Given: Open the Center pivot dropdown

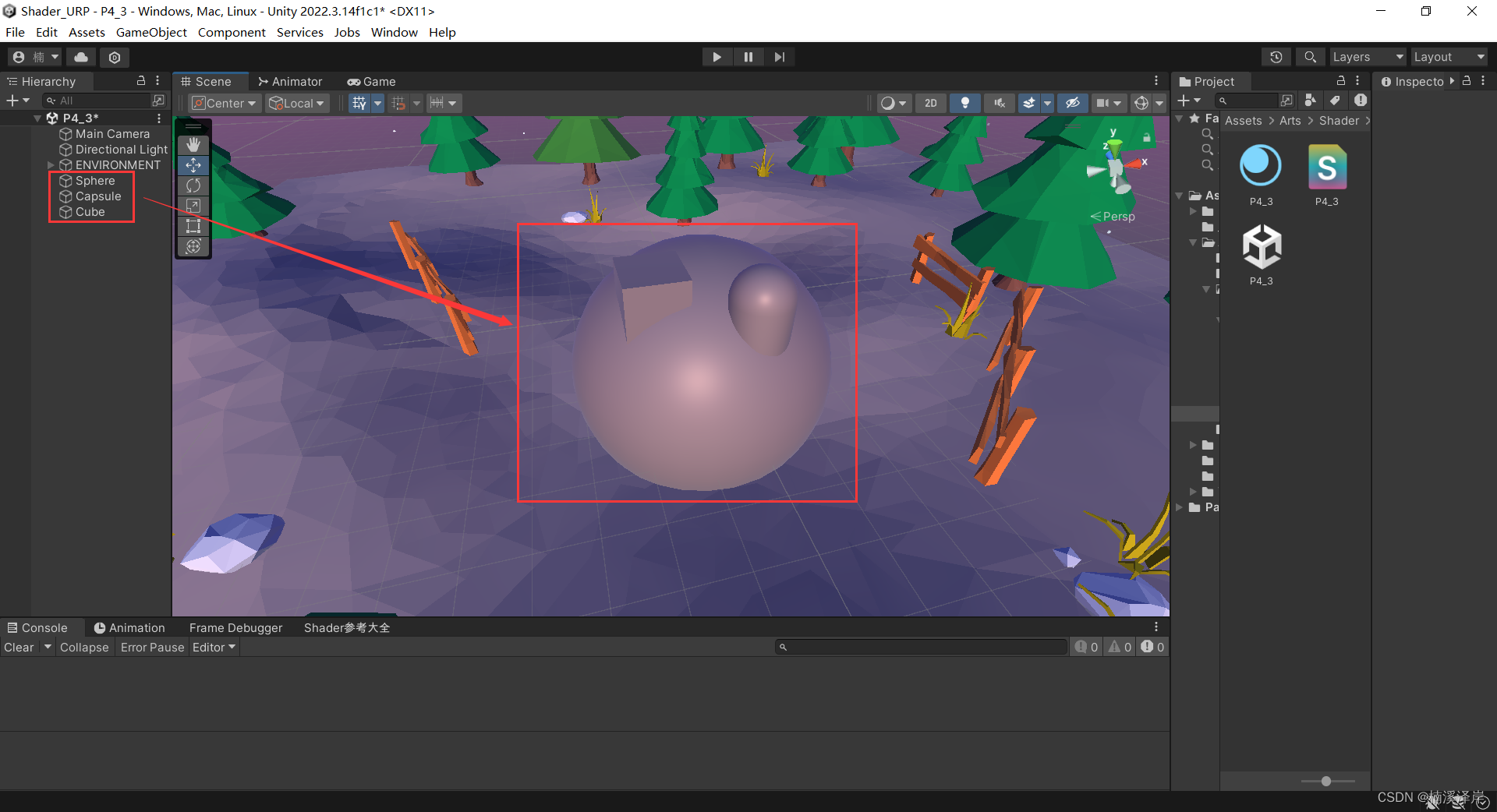Looking at the screenshot, I should coord(225,103).
